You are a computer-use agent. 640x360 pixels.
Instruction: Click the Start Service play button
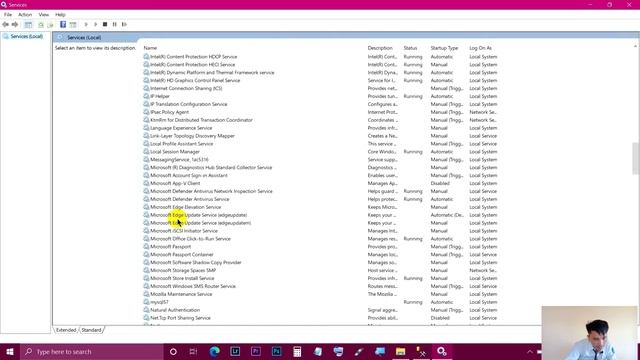(x=86, y=24)
